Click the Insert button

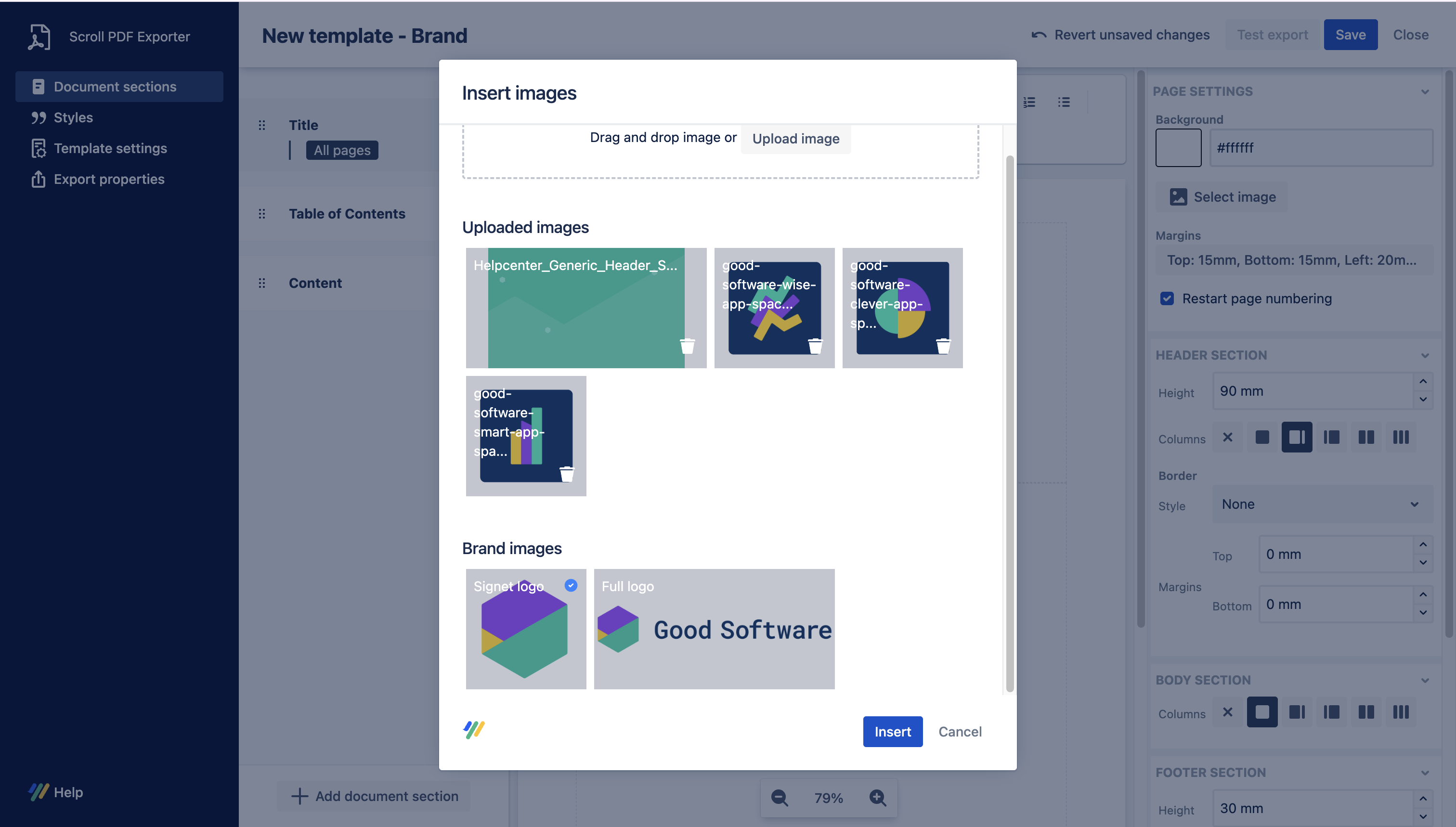coord(892,732)
